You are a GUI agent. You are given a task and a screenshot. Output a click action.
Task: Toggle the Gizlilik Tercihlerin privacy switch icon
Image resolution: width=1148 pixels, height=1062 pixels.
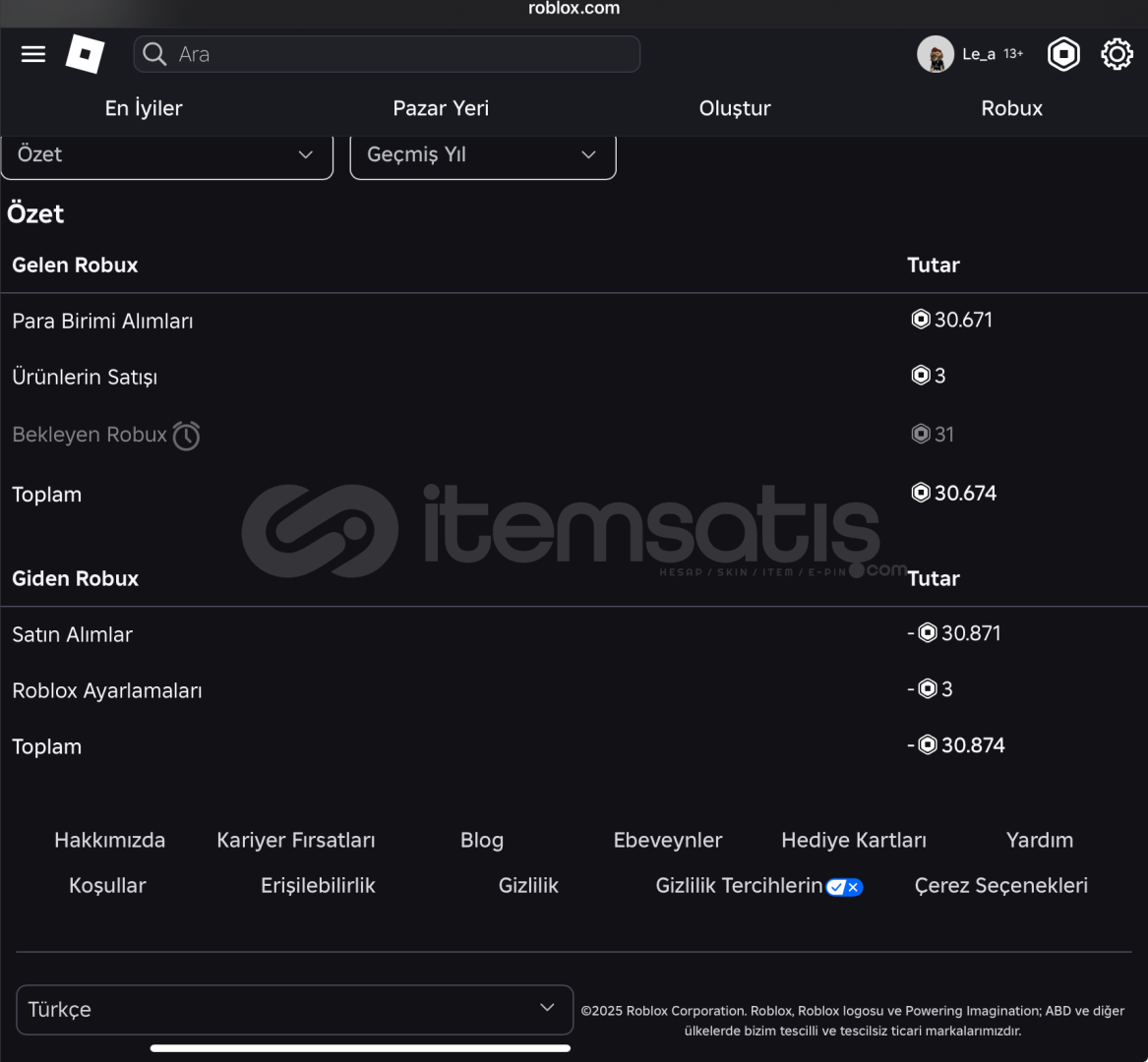click(844, 887)
